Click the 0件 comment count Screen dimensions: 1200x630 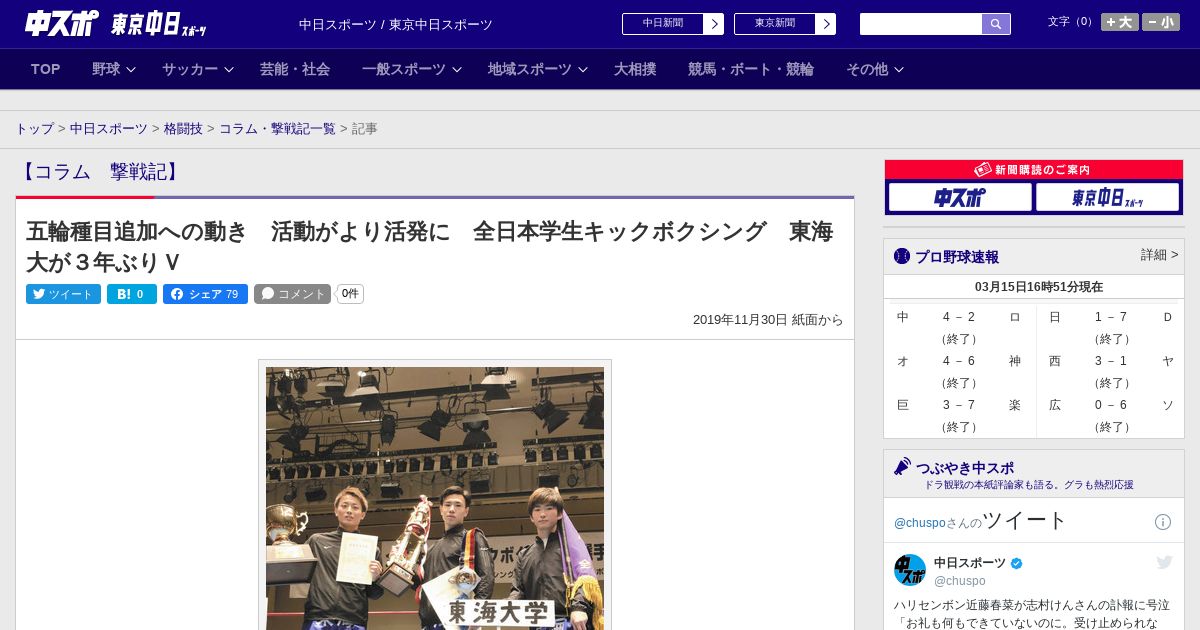[x=349, y=294]
